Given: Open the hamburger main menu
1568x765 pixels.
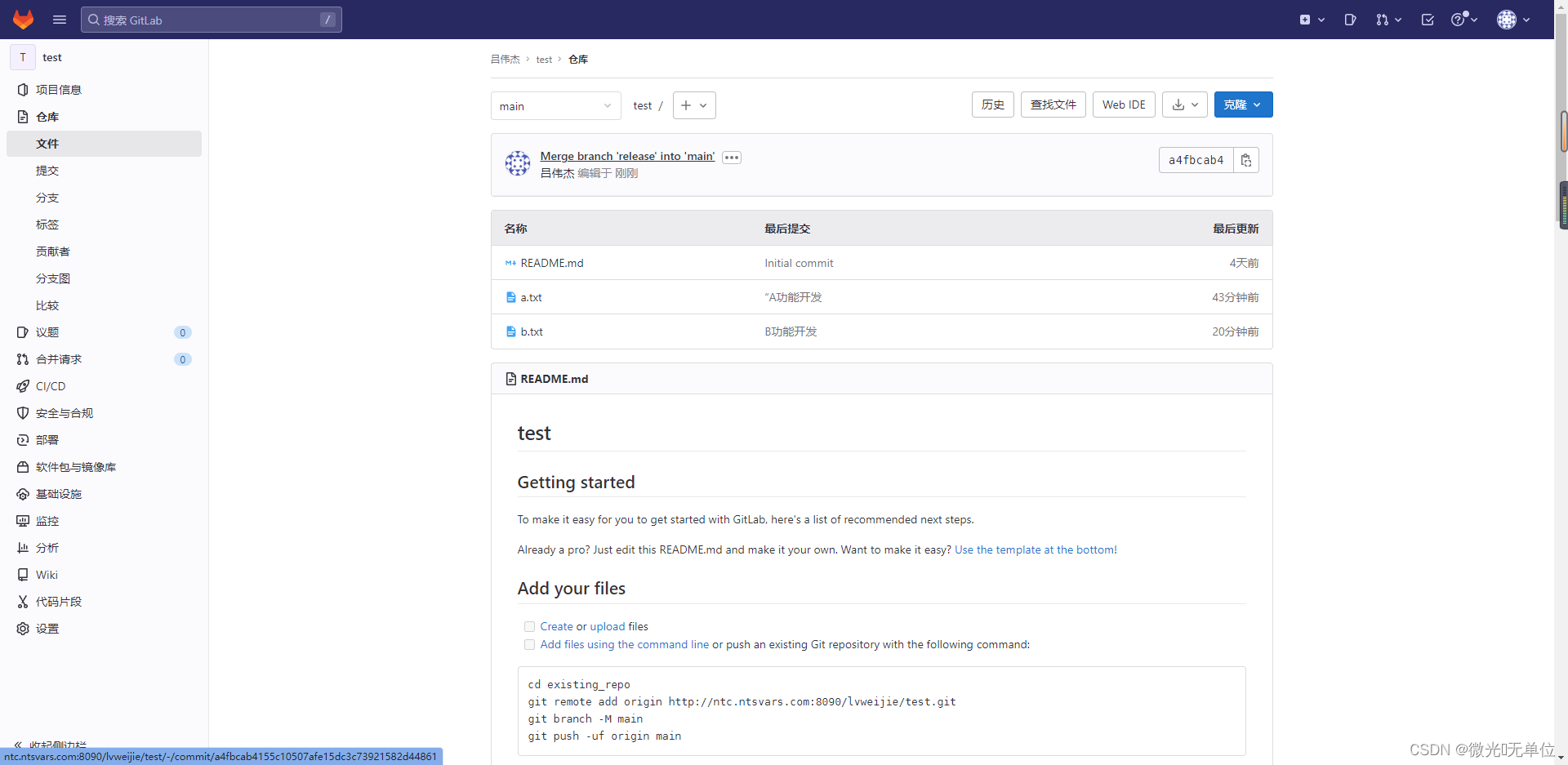Looking at the screenshot, I should point(60,20).
